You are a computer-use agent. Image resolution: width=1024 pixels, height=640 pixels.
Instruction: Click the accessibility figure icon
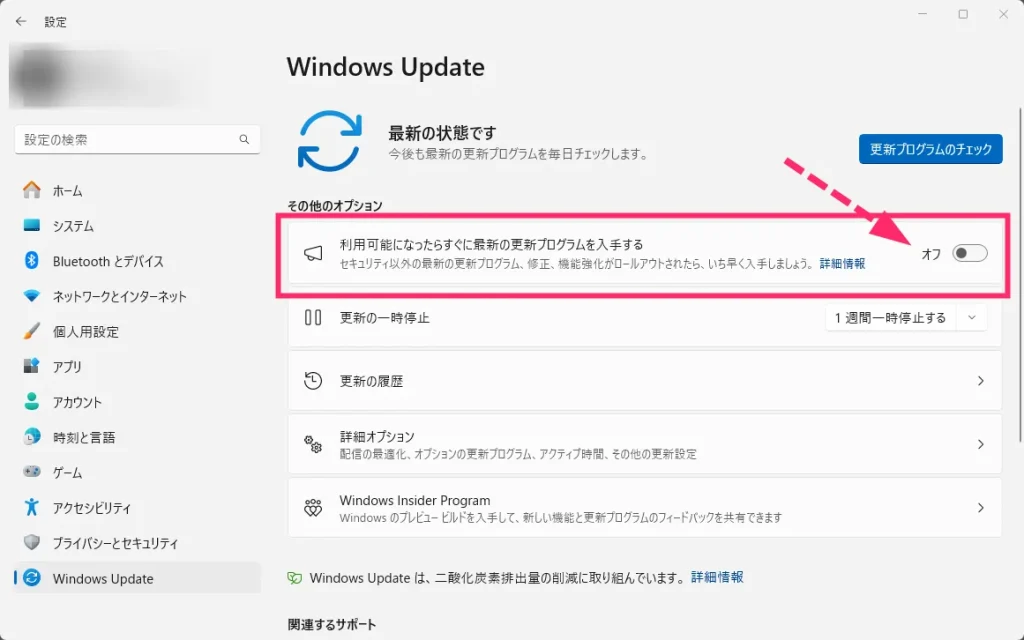pyautogui.click(x=31, y=507)
